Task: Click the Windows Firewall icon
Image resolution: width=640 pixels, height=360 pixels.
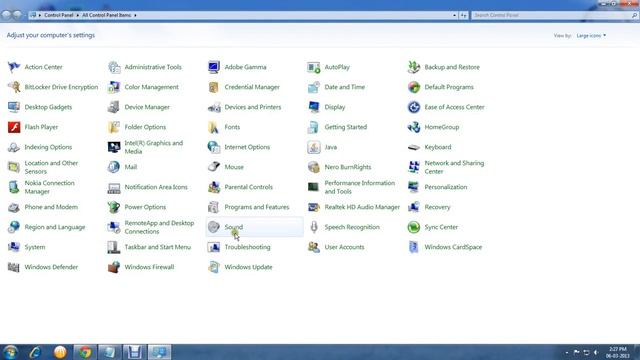Action: (114, 267)
